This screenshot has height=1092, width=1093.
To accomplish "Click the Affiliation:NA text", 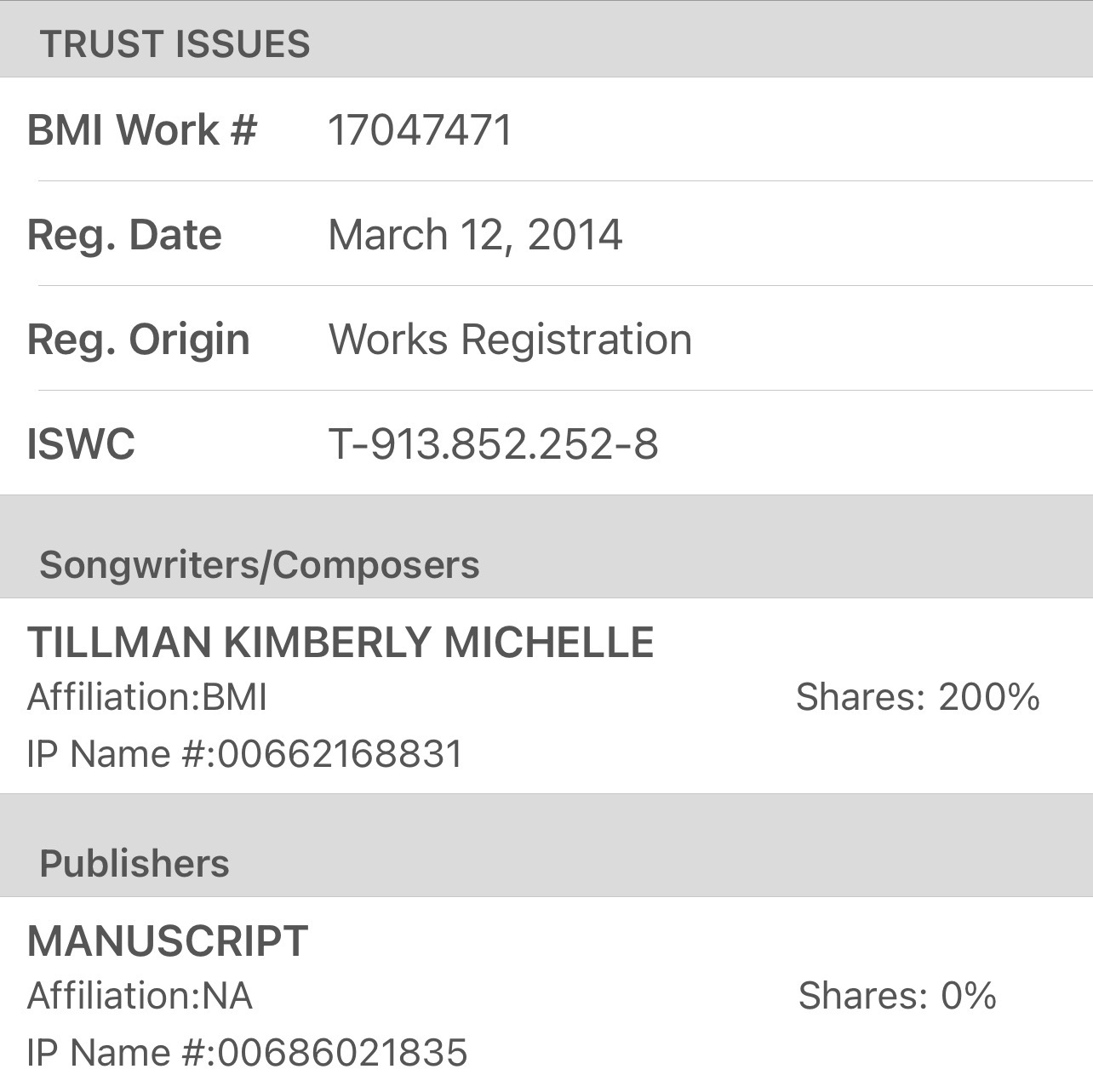I will (140, 996).
